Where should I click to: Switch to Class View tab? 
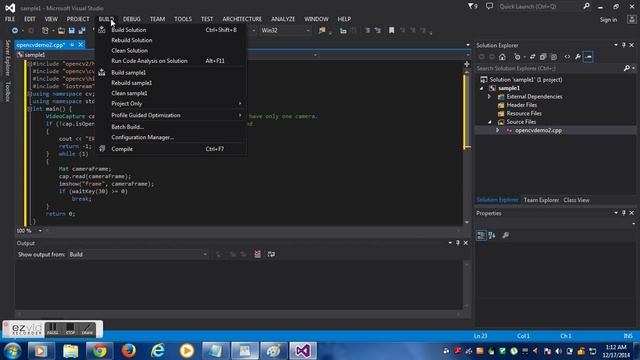point(576,200)
